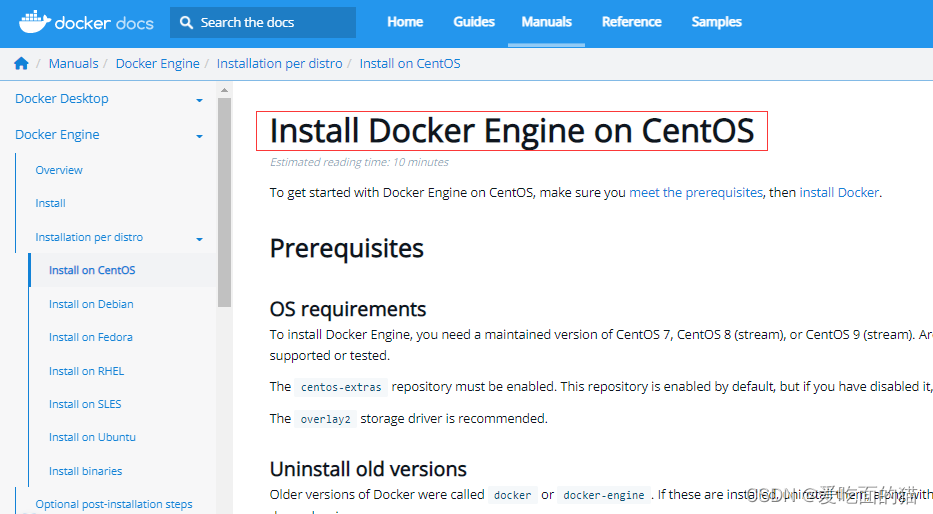Click the Uninstall old versions heading
Viewport: 933px width, 514px height.
coord(368,469)
